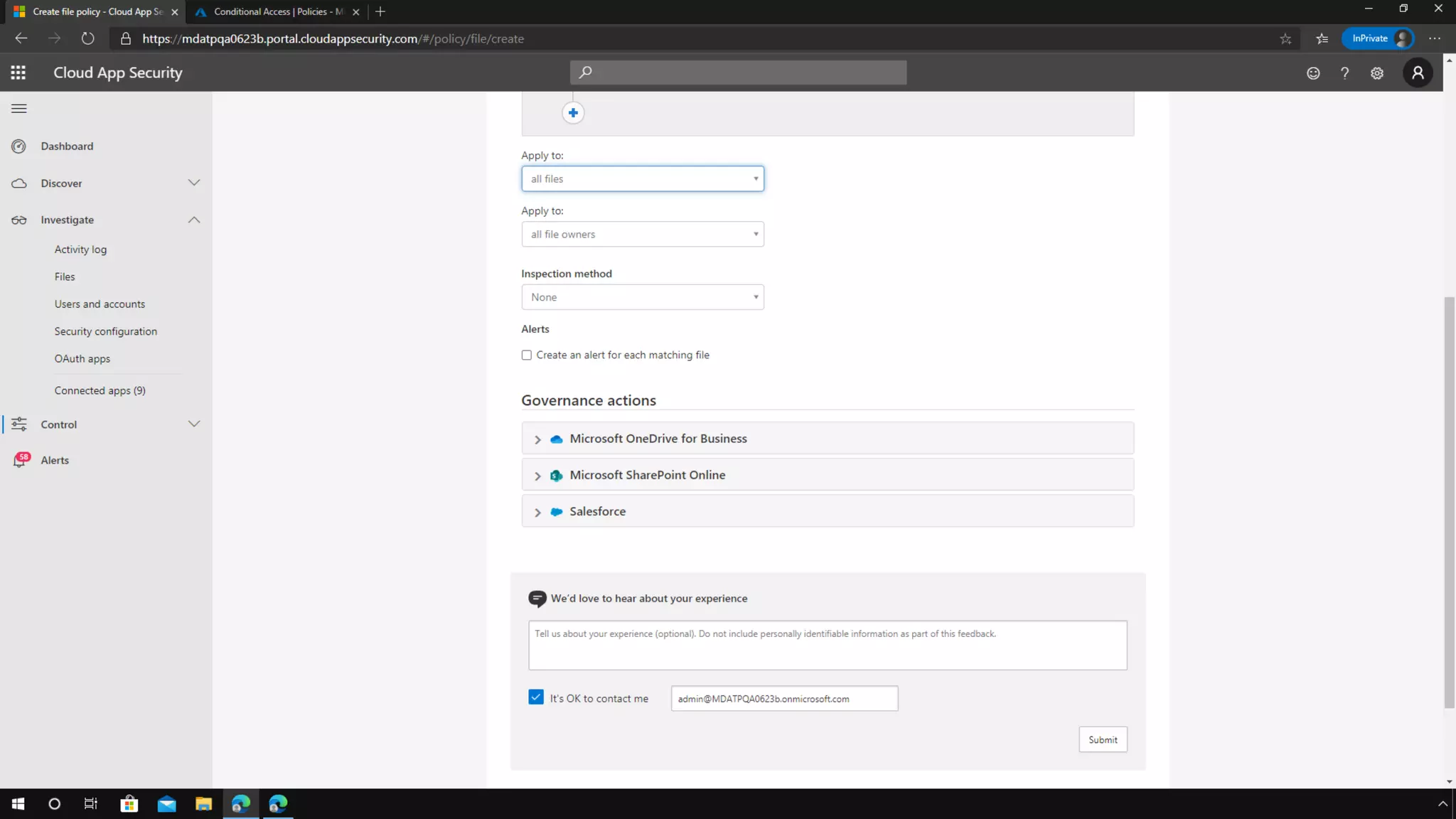Toggle the hamburger navigation menu icon
Viewport: 1456px width, 819px height.
[19, 109]
